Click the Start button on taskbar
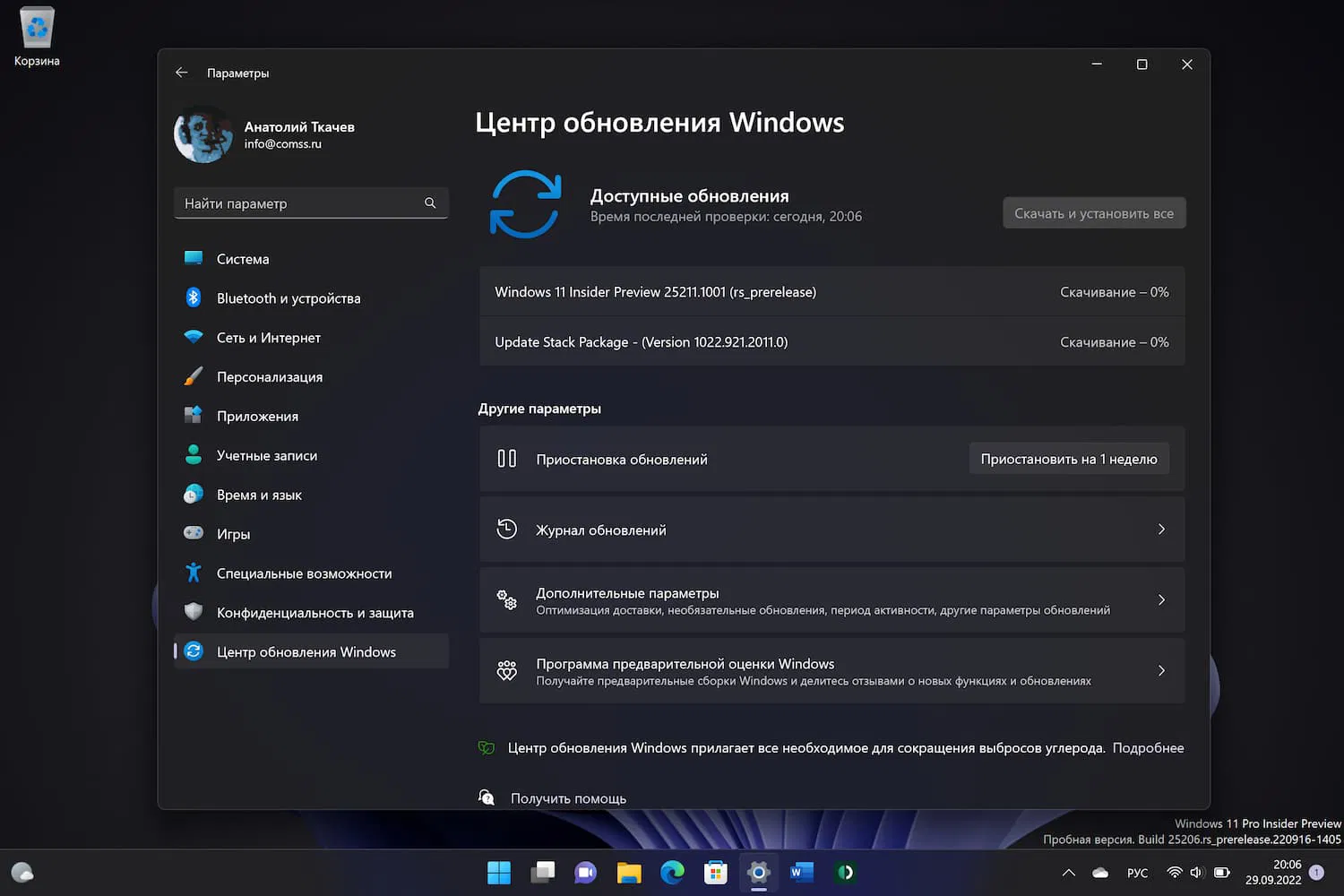Screen dimensions: 1344x896 (x=499, y=872)
